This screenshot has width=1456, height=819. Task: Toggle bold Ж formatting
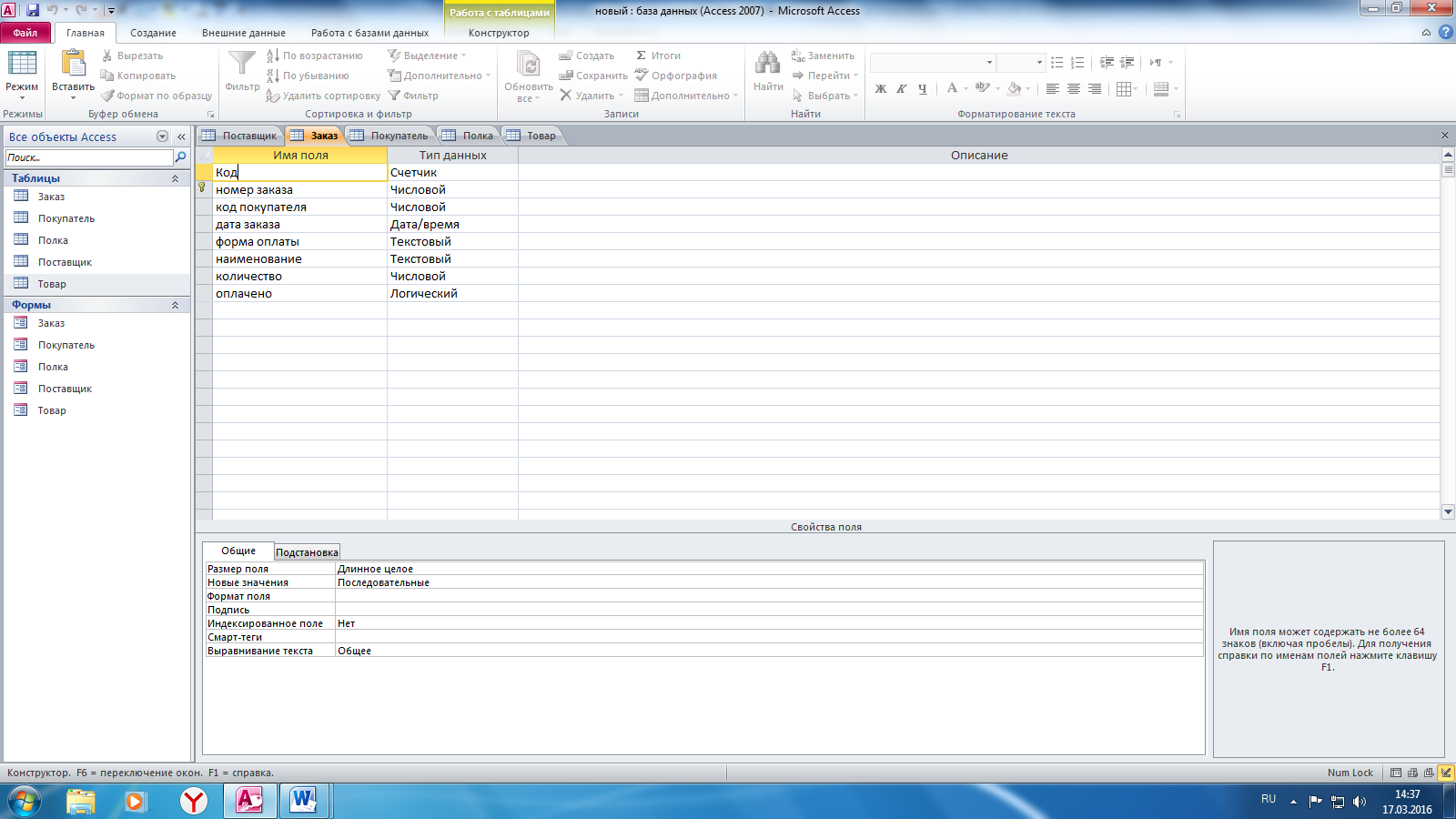coord(881,88)
